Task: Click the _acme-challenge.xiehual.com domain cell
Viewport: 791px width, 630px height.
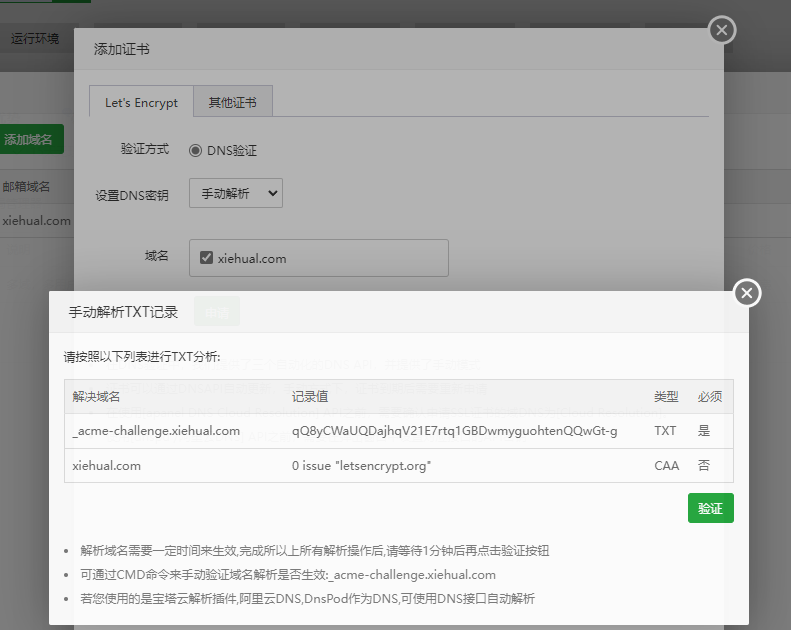Action: [157, 431]
